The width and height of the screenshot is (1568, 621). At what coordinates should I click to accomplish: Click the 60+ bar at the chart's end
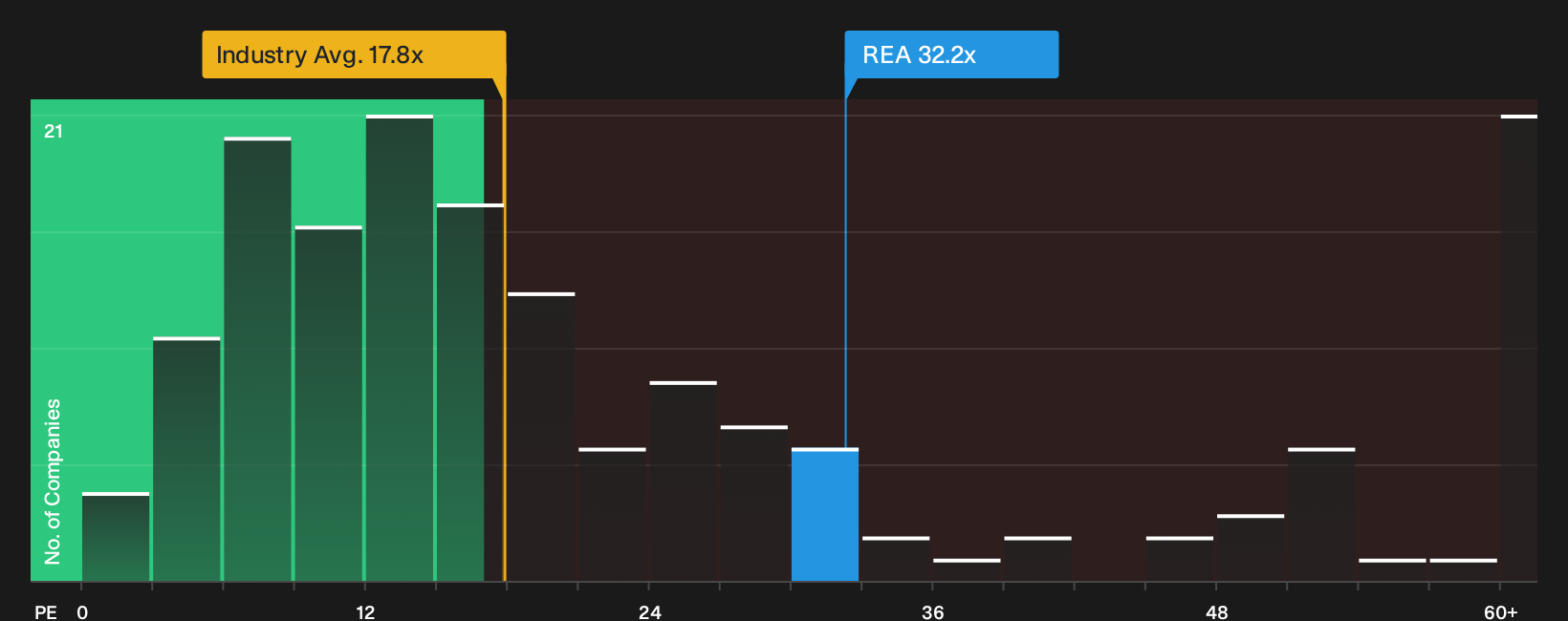pos(1519,349)
